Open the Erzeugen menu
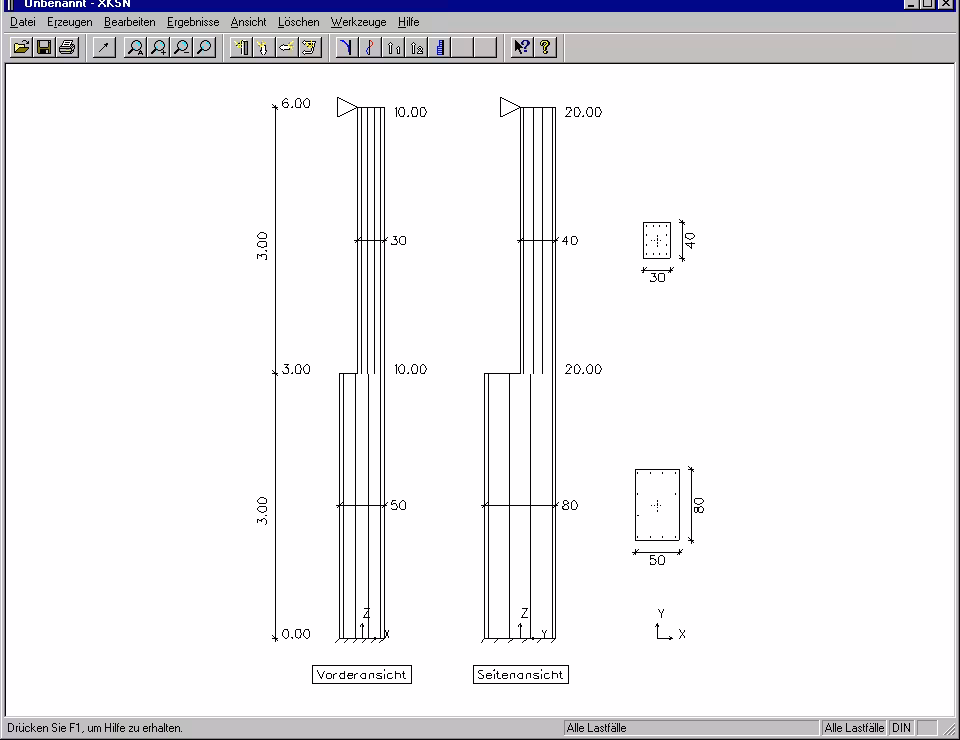Screen dimensions: 960x740 pyautogui.click(x=69, y=22)
